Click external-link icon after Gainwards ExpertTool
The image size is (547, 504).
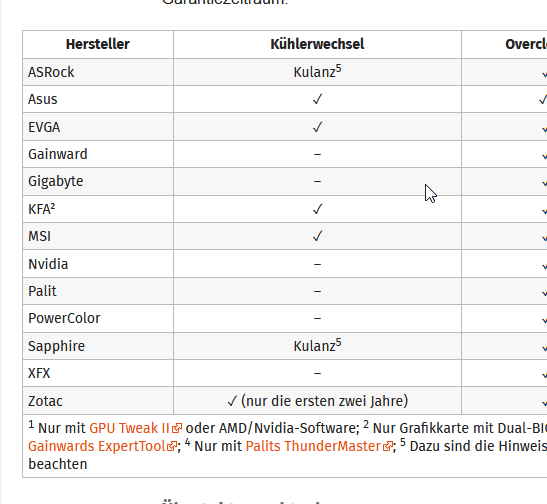172,446
